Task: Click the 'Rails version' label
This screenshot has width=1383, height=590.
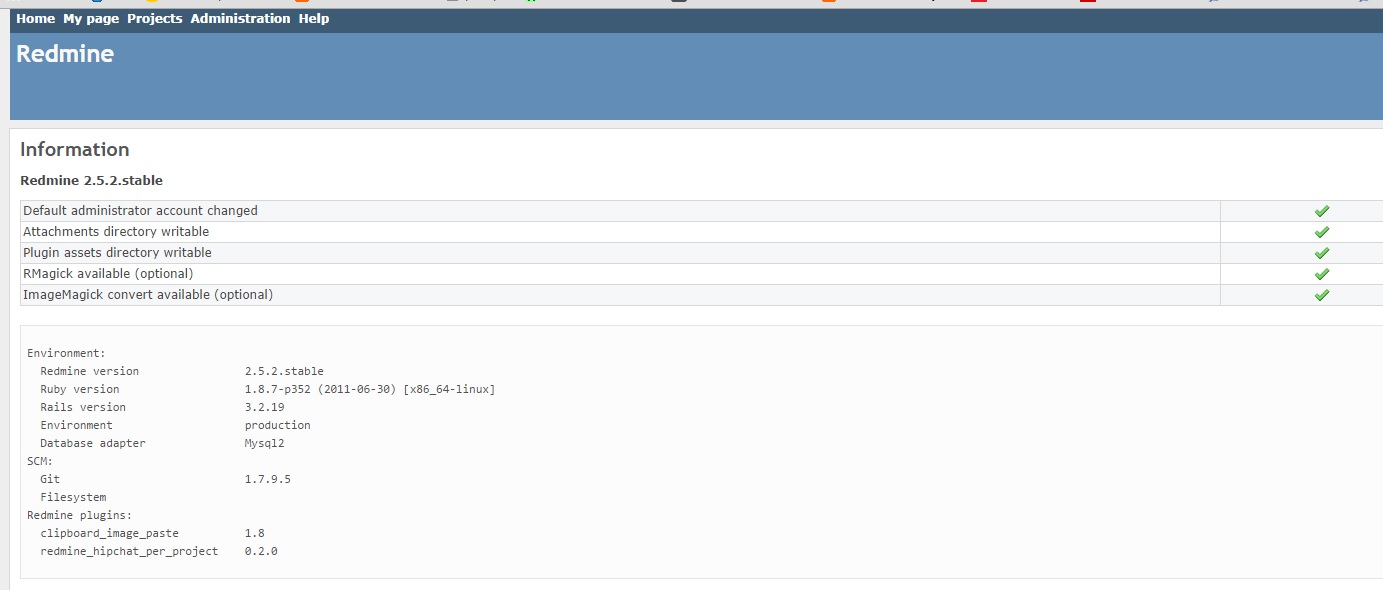Action: point(83,407)
